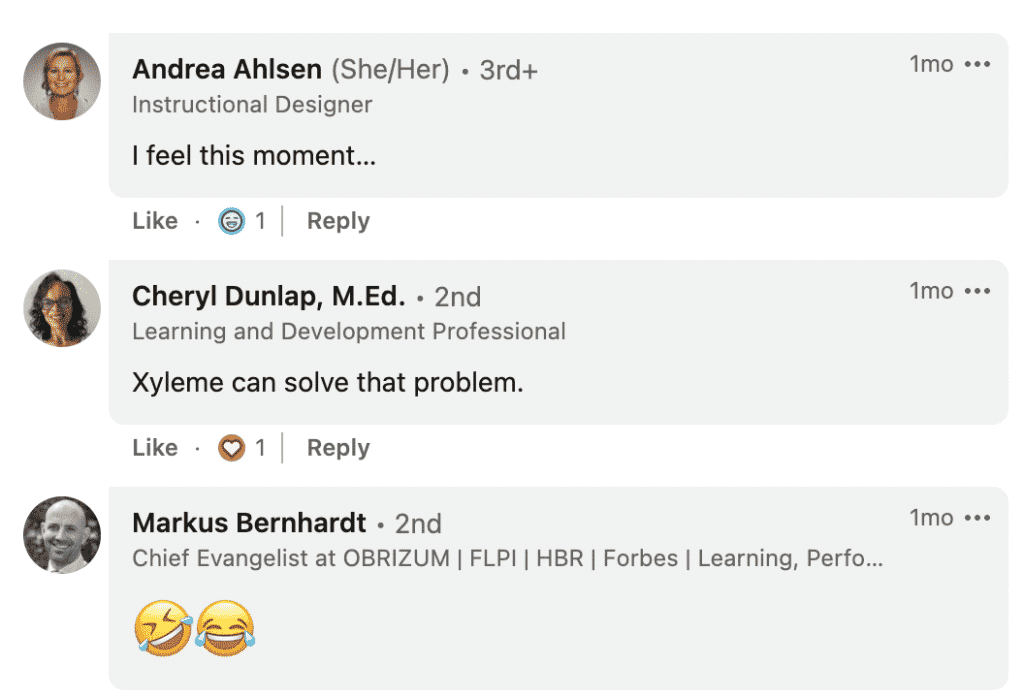The width and height of the screenshot is (1024, 698).
Task: Open Andrea Ahlsen's profile photo
Action: pyautogui.click(x=62, y=81)
